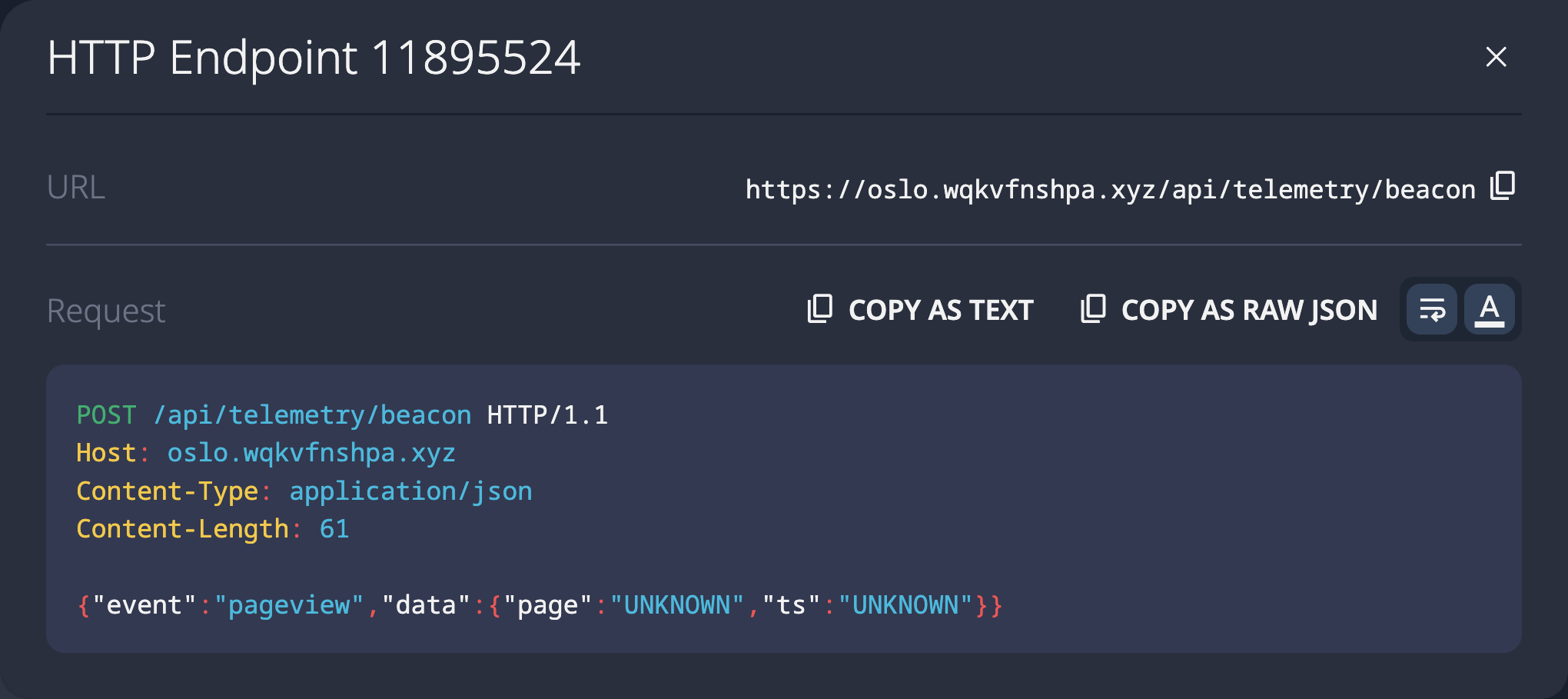The image size is (1568, 699).
Task: Click the HTTP/1.1 protocol text
Action: [x=547, y=415]
